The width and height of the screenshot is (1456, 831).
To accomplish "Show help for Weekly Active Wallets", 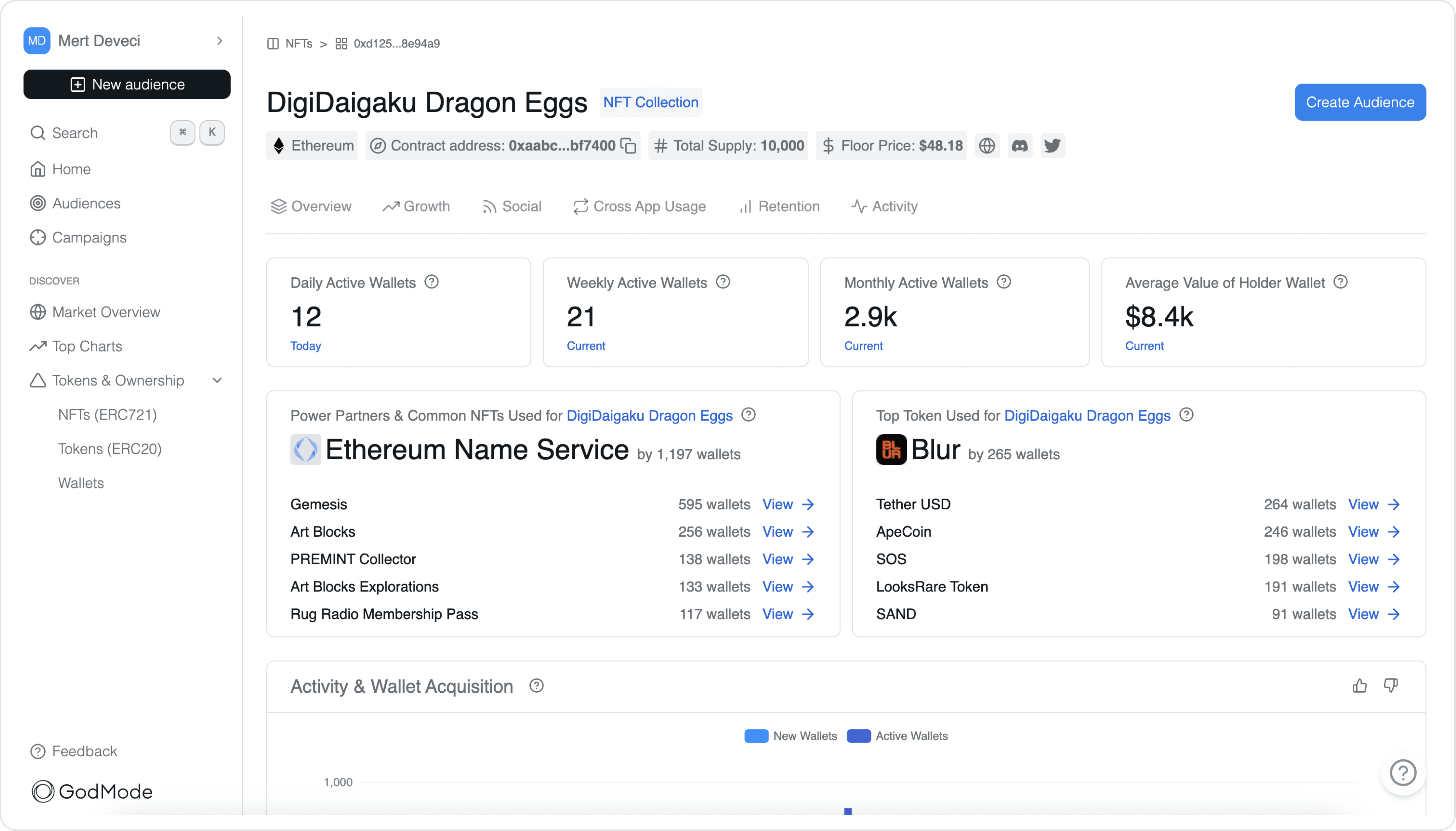I will (x=723, y=282).
